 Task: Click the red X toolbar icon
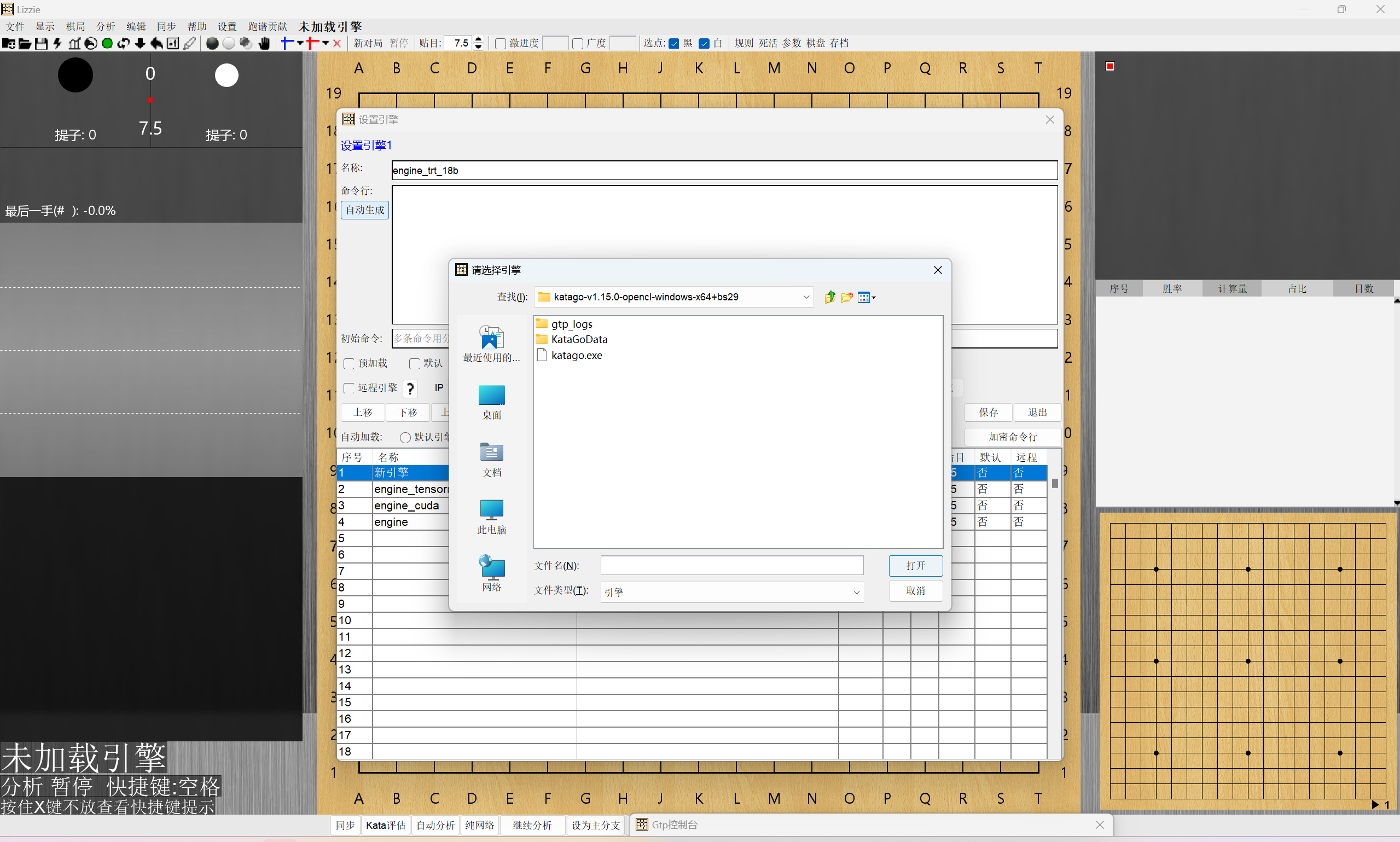point(337,43)
